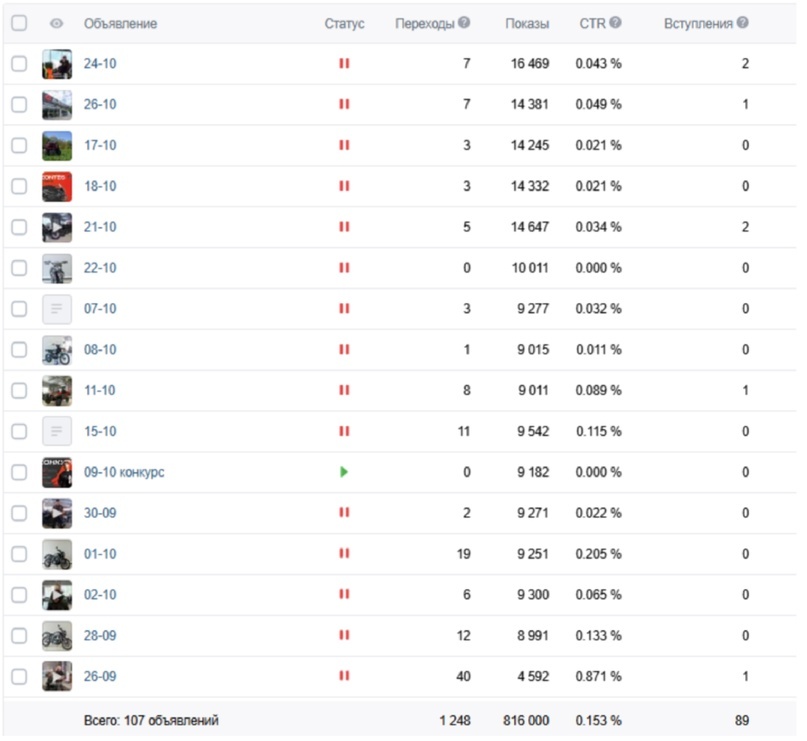Open the help icon next to Переходы
This screenshot has height=741, width=807.
(464, 23)
